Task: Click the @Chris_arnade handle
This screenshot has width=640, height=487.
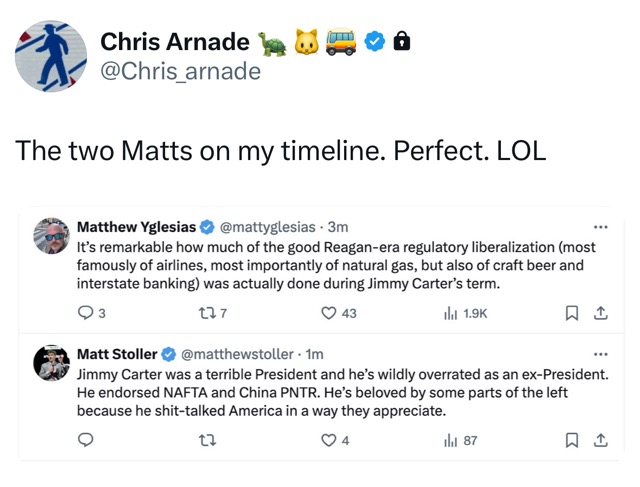Action: (180, 71)
